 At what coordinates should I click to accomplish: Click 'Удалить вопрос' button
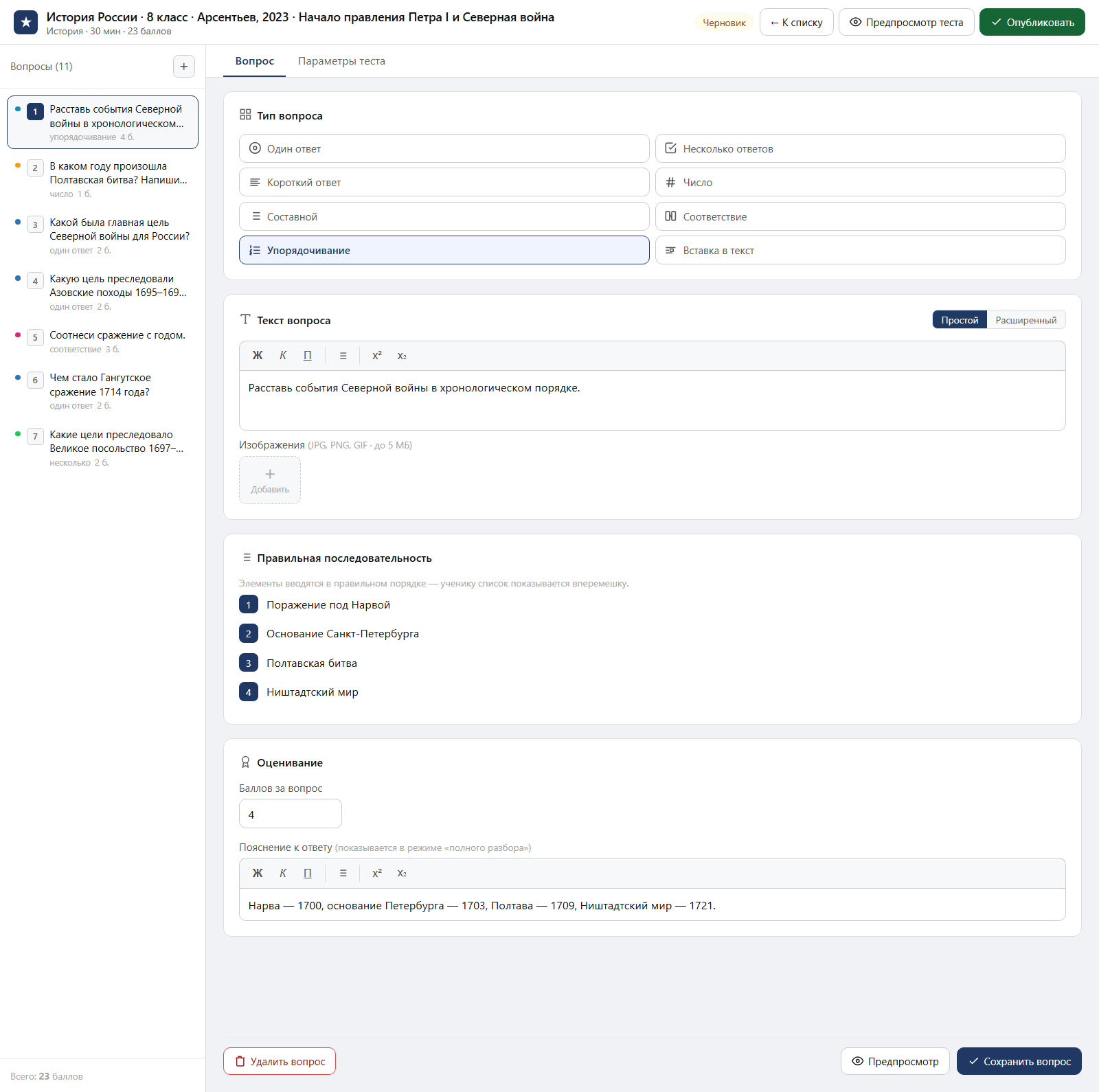coord(280,1061)
